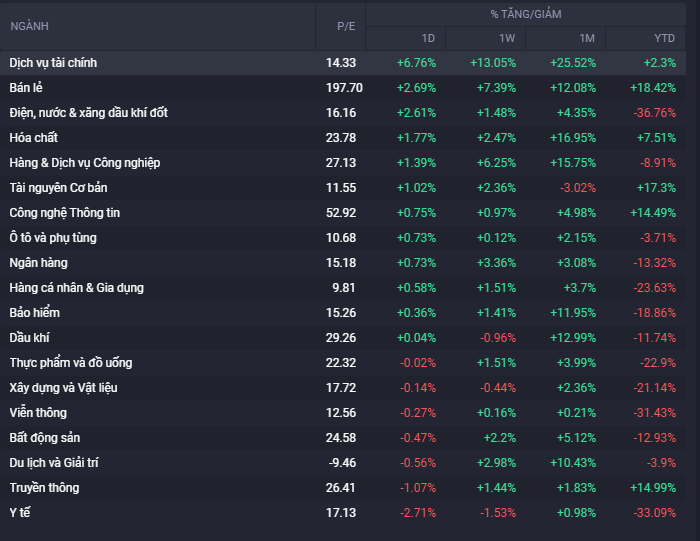
Task: Open the Bất động sản sector
Action: tap(45, 438)
